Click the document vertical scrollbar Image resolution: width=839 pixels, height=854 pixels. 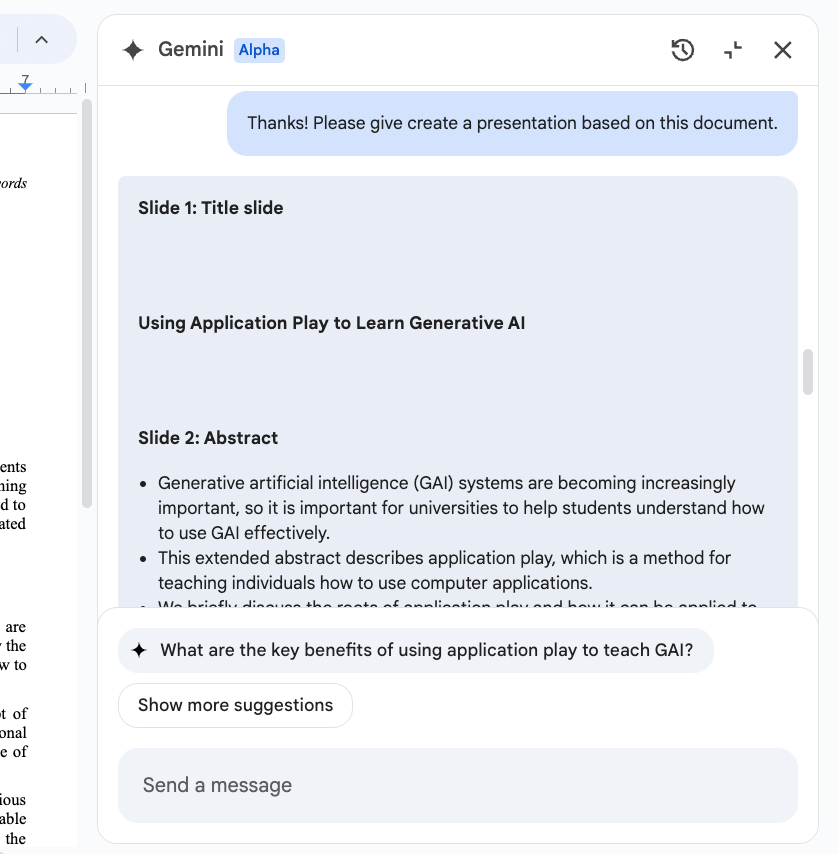(x=87, y=303)
